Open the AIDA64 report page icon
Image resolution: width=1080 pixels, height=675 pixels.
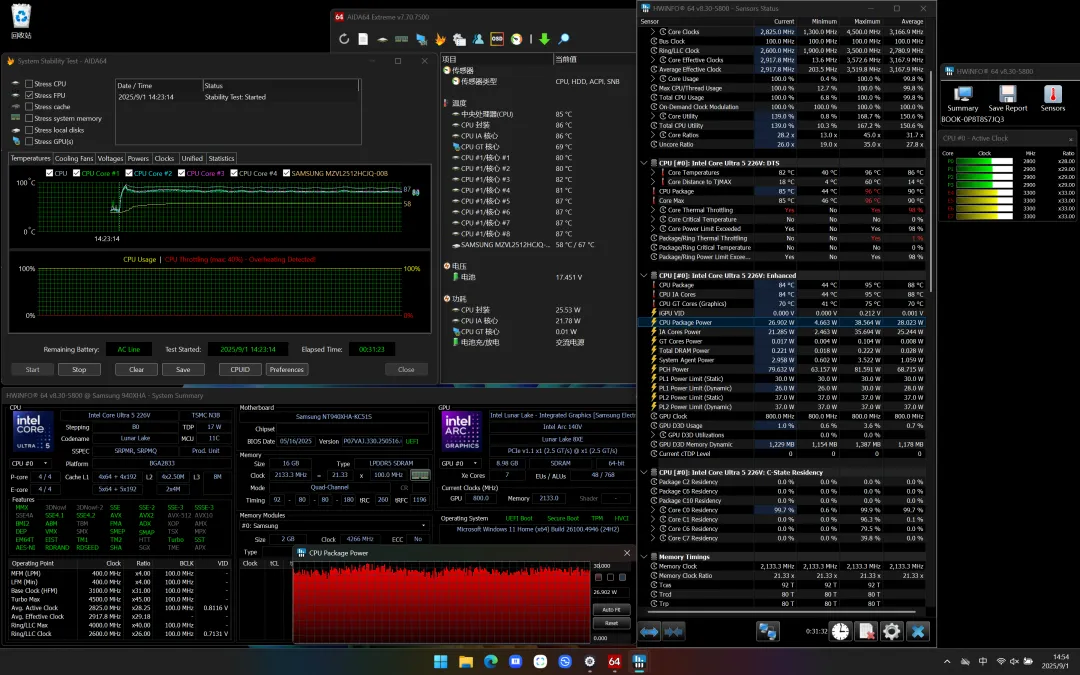pos(363,39)
